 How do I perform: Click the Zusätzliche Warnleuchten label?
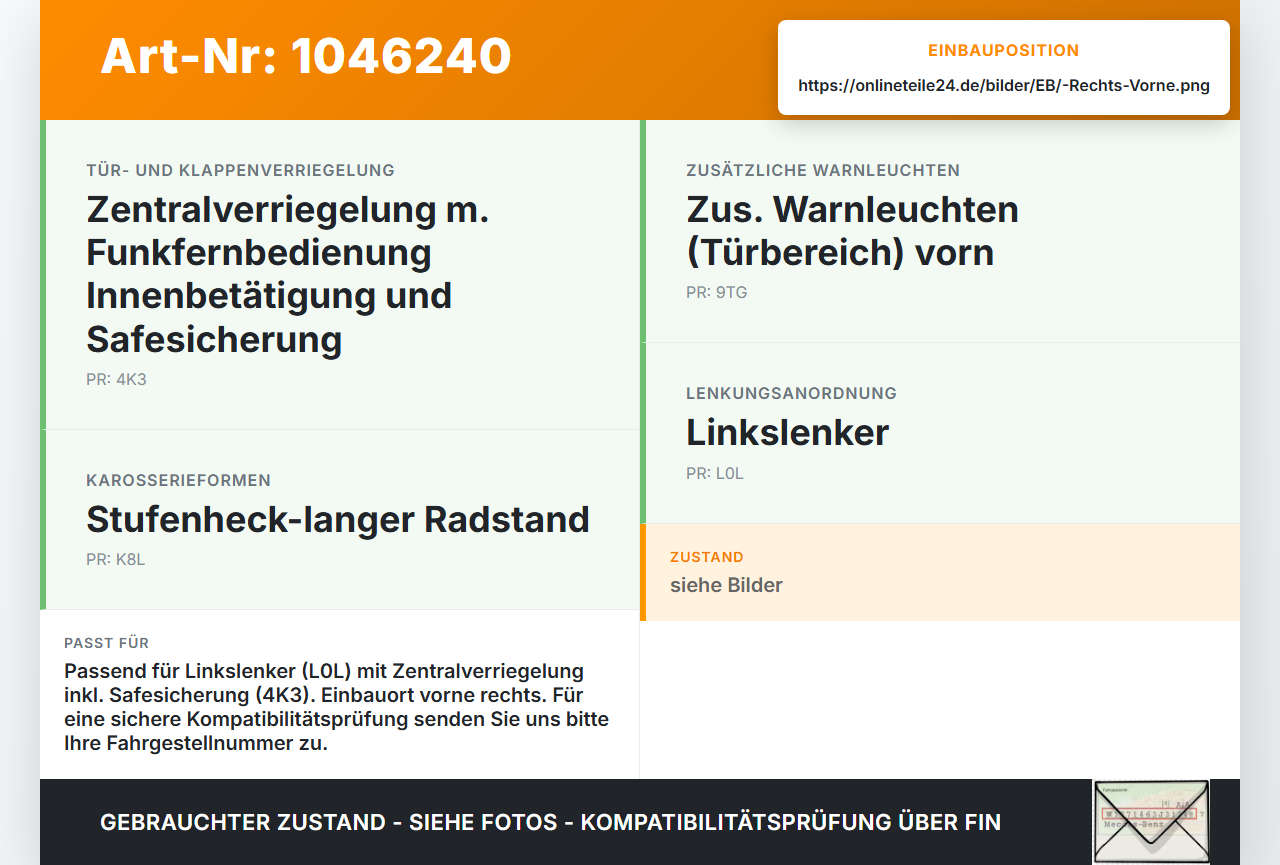(x=823, y=170)
